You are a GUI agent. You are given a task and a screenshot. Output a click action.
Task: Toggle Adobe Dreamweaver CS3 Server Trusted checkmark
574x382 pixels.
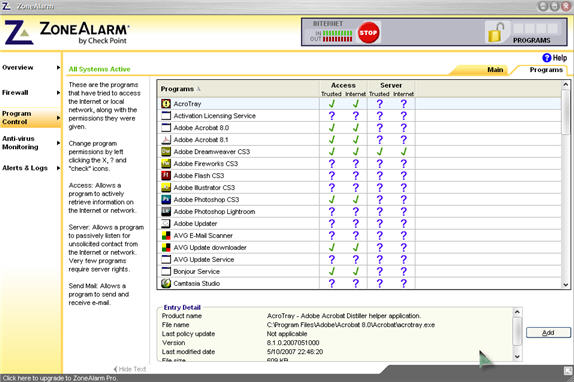[x=380, y=151]
